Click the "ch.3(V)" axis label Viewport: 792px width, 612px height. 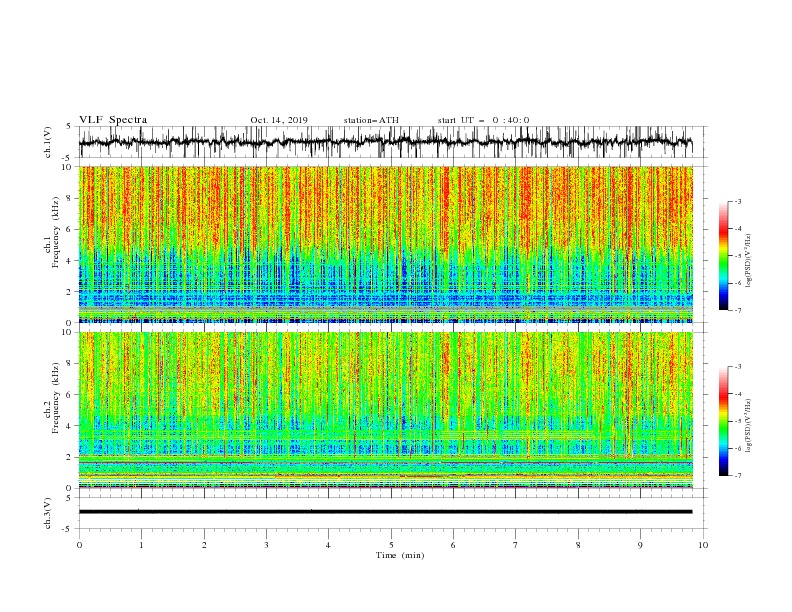click(48, 513)
